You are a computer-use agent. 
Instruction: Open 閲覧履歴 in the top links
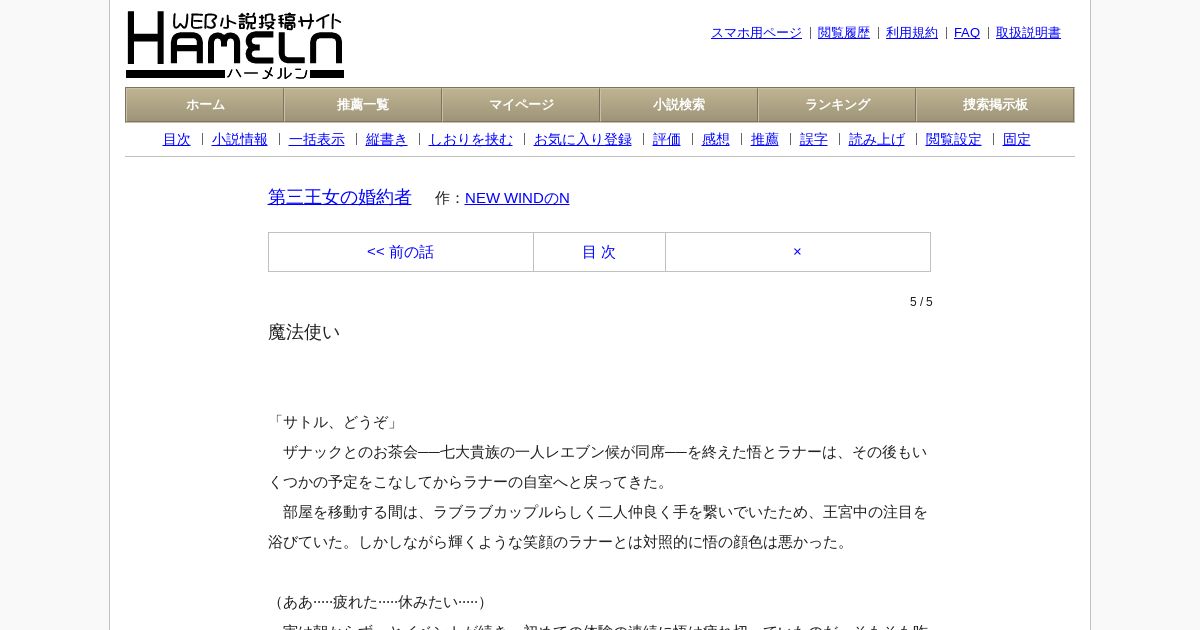(x=844, y=33)
